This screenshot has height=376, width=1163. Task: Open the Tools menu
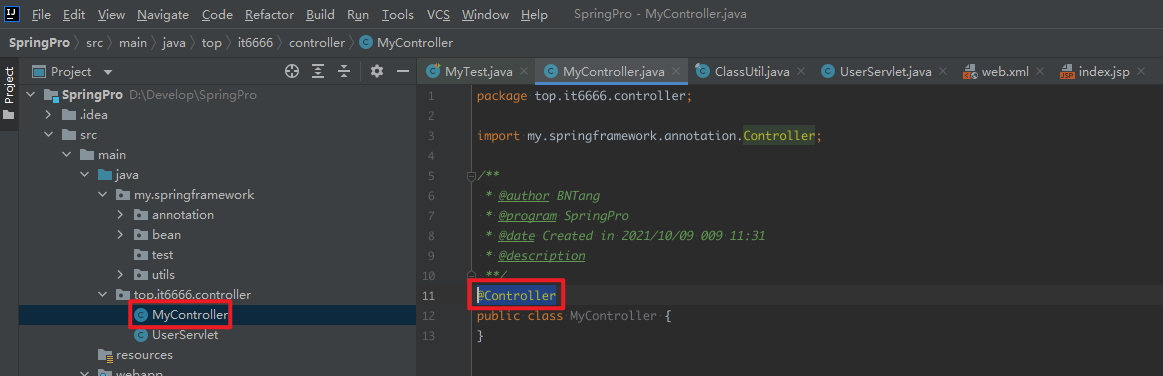tap(398, 15)
